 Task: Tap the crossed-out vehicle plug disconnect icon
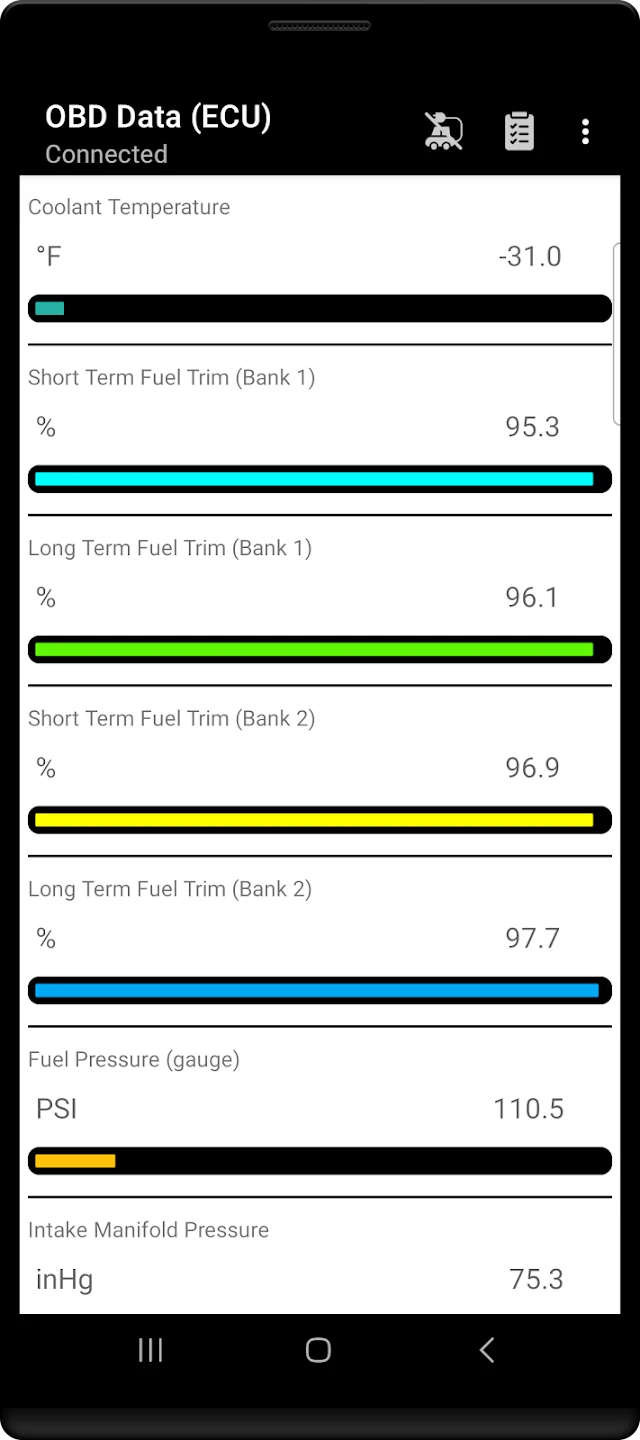coord(443,131)
